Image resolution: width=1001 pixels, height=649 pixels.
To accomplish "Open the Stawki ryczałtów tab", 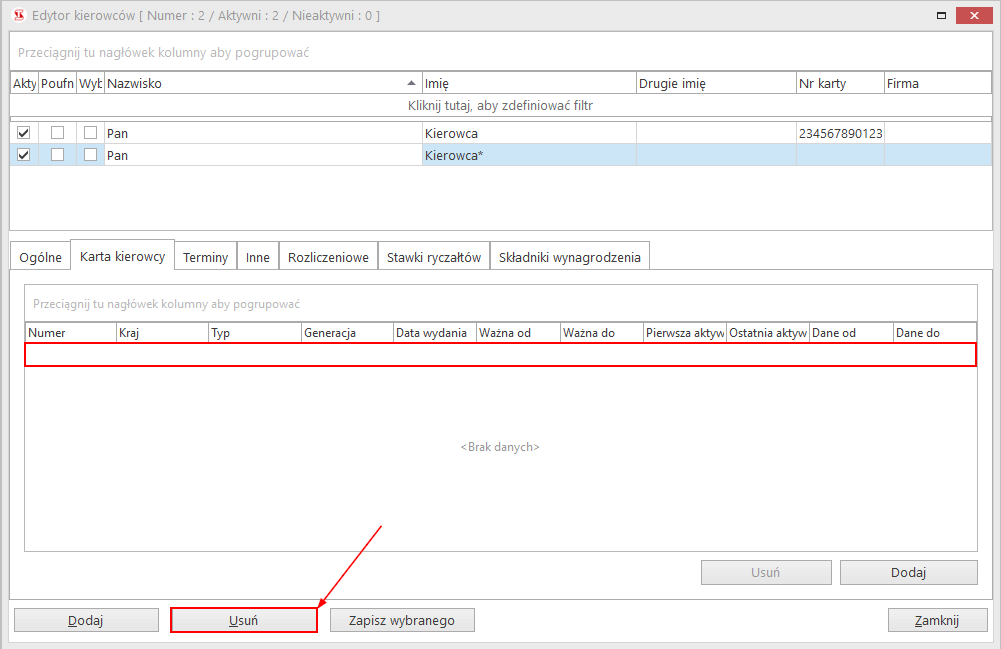I will pos(434,257).
